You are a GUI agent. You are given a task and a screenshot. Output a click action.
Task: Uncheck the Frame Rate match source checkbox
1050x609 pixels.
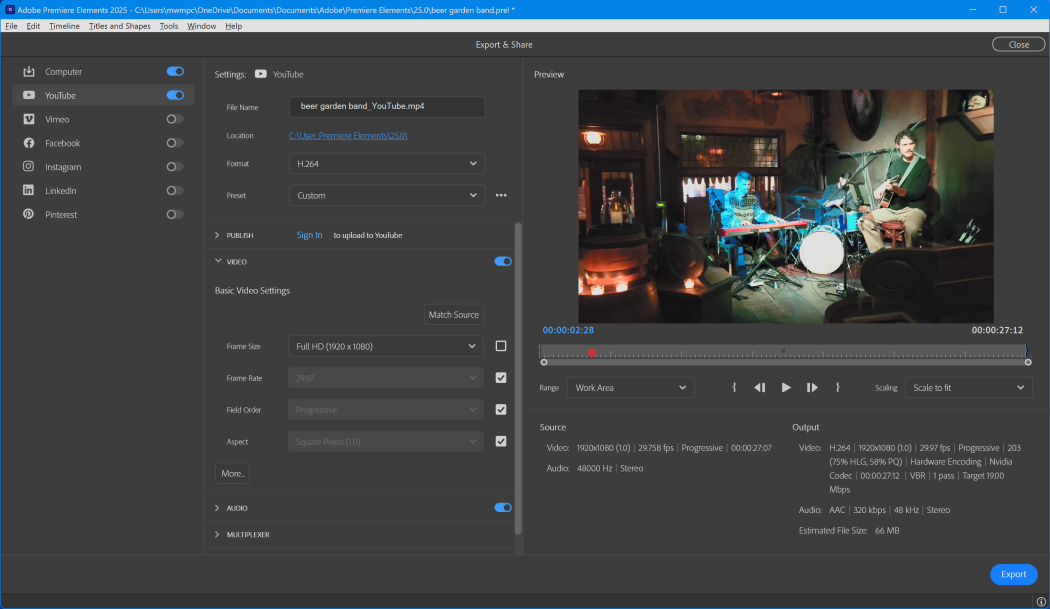coord(501,378)
